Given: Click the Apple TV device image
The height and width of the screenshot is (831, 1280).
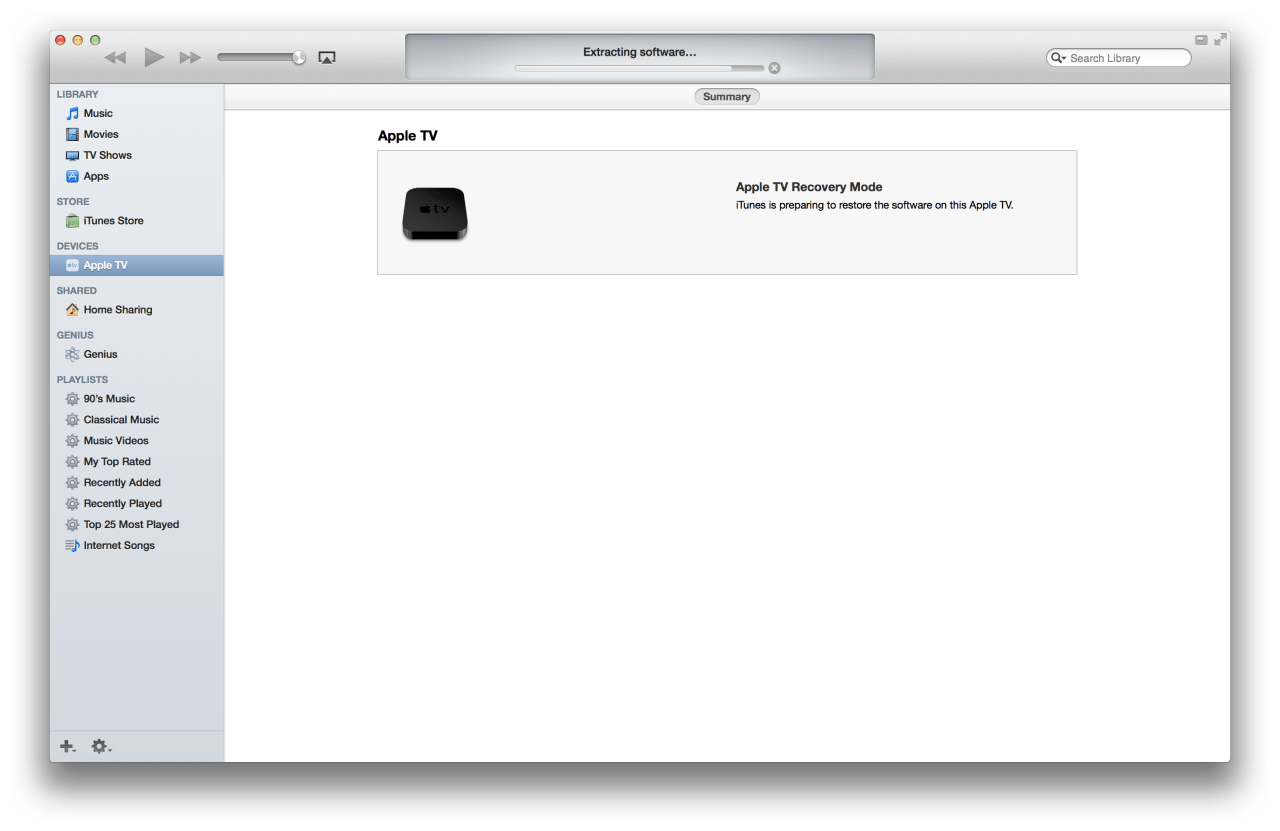Looking at the screenshot, I should (x=435, y=213).
